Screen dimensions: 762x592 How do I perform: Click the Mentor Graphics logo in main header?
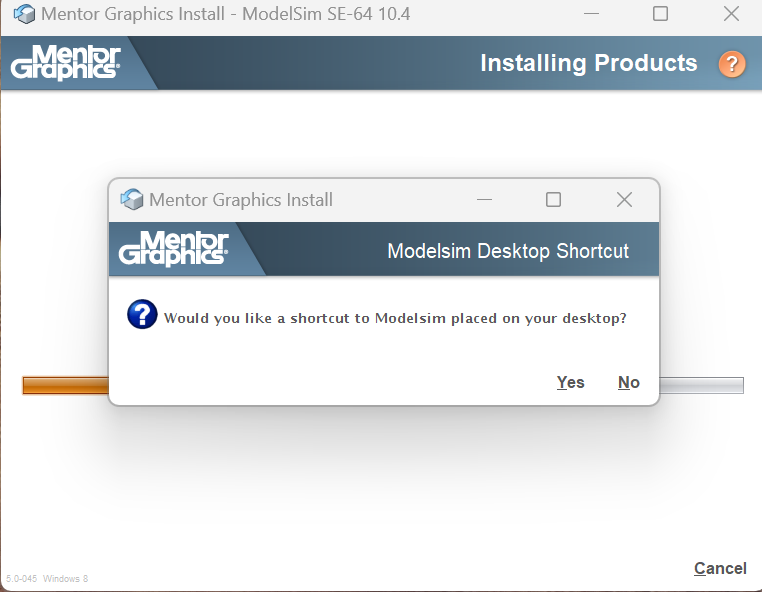click(x=66, y=62)
